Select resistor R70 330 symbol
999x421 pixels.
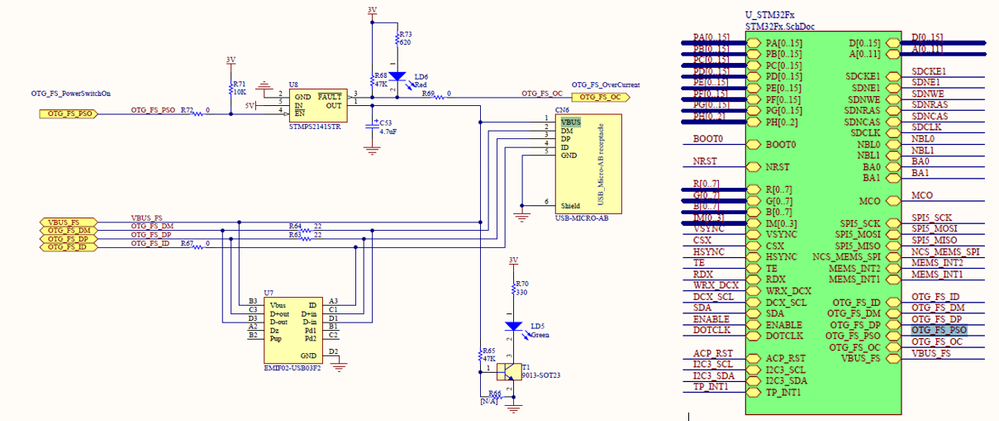[x=514, y=289]
